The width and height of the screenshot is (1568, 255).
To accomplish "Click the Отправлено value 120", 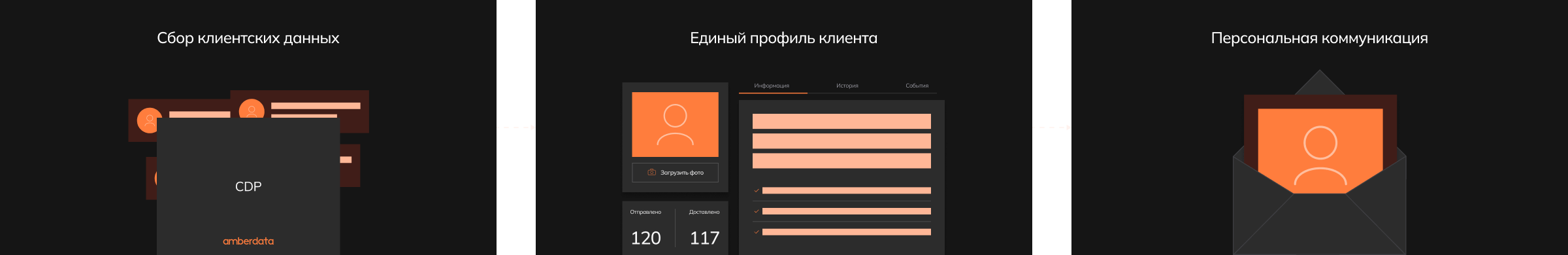I will pos(645,238).
